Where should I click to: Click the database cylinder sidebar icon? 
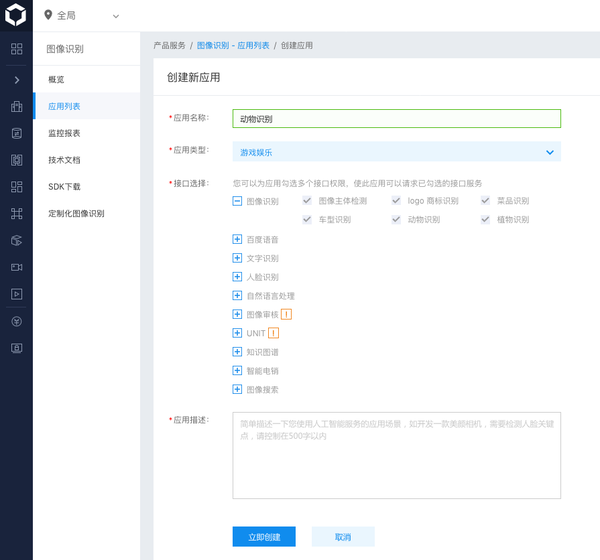click(x=16, y=133)
